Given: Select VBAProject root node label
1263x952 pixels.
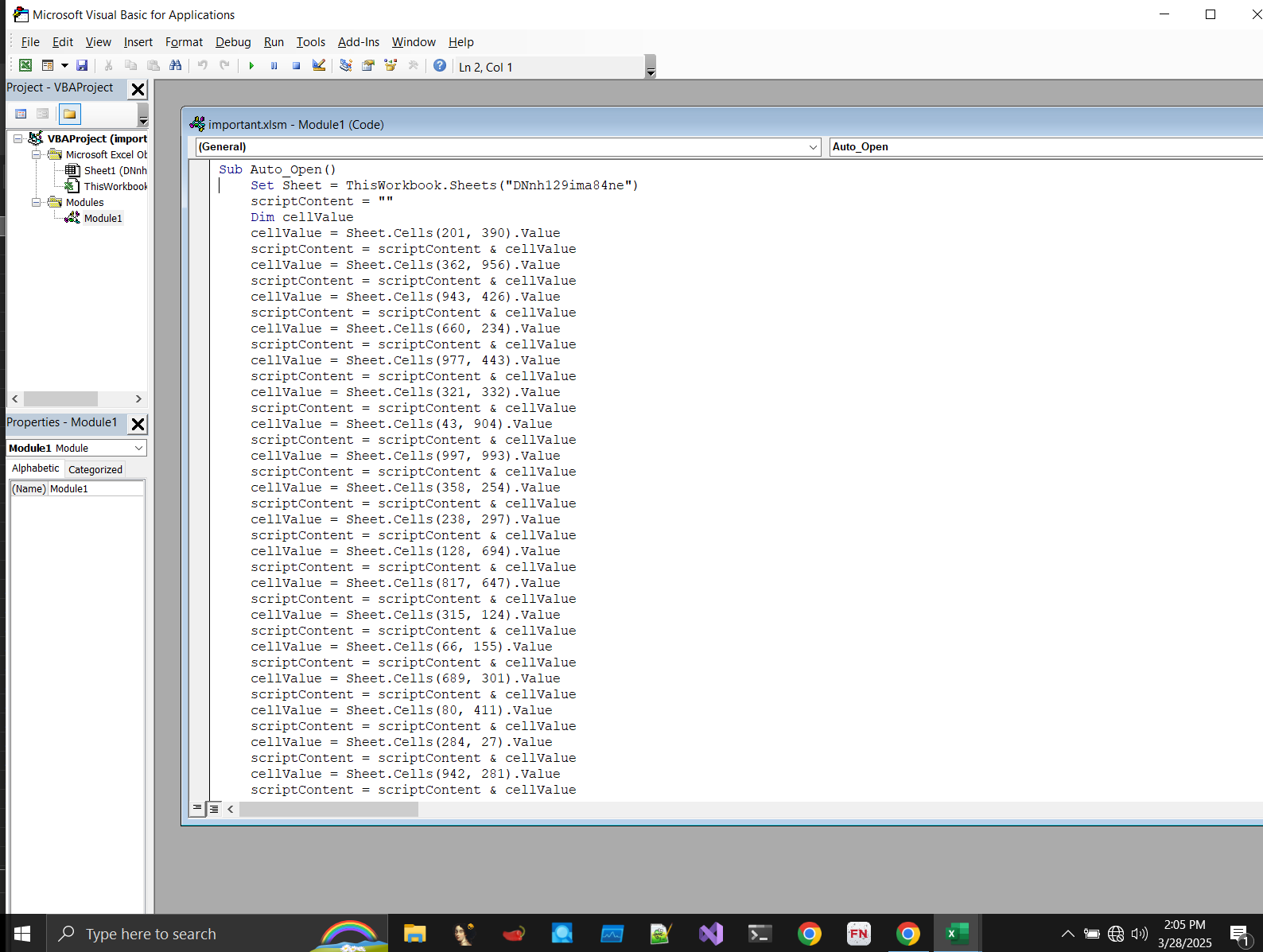Looking at the screenshot, I should (x=97, y=138).
